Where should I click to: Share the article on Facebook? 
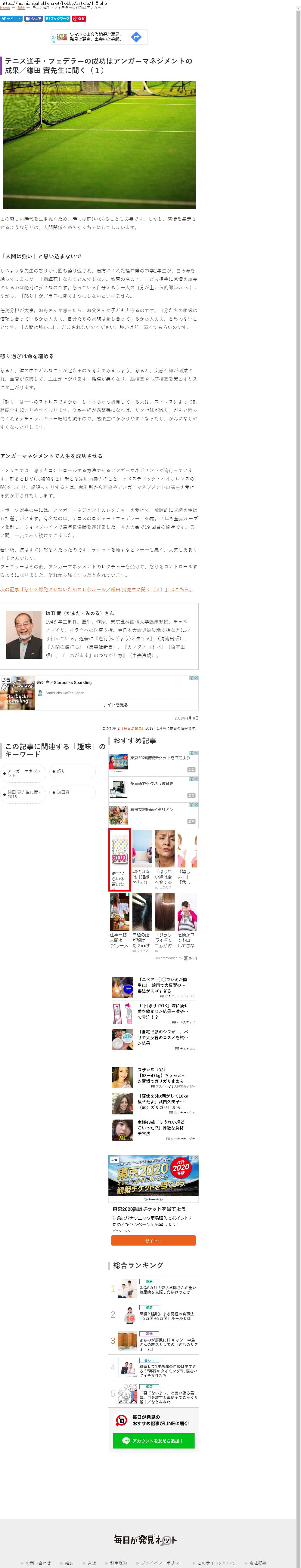coord(33,18)
